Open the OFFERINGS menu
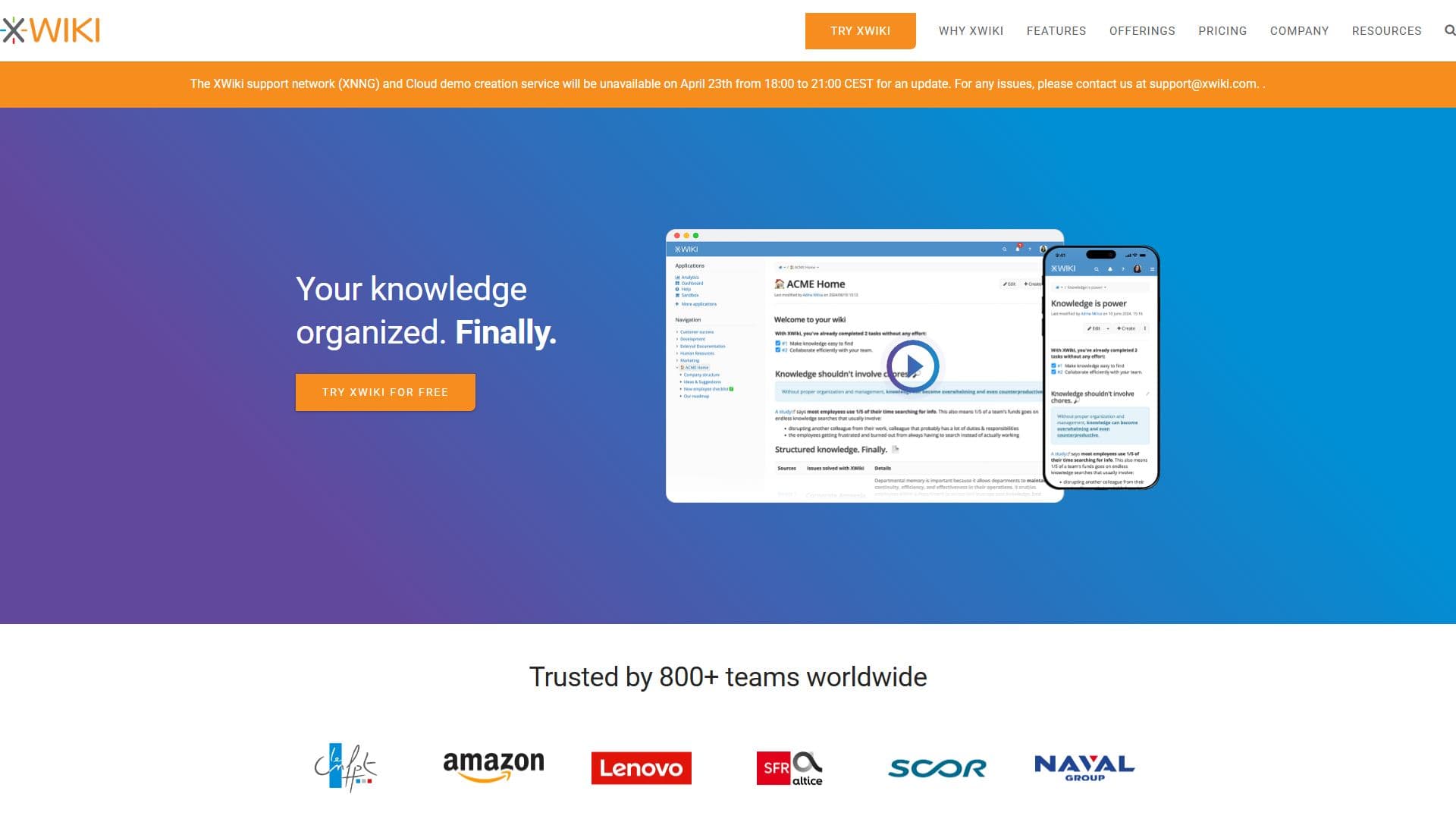Screen dimensions: 1456x819 (1142, 31)
